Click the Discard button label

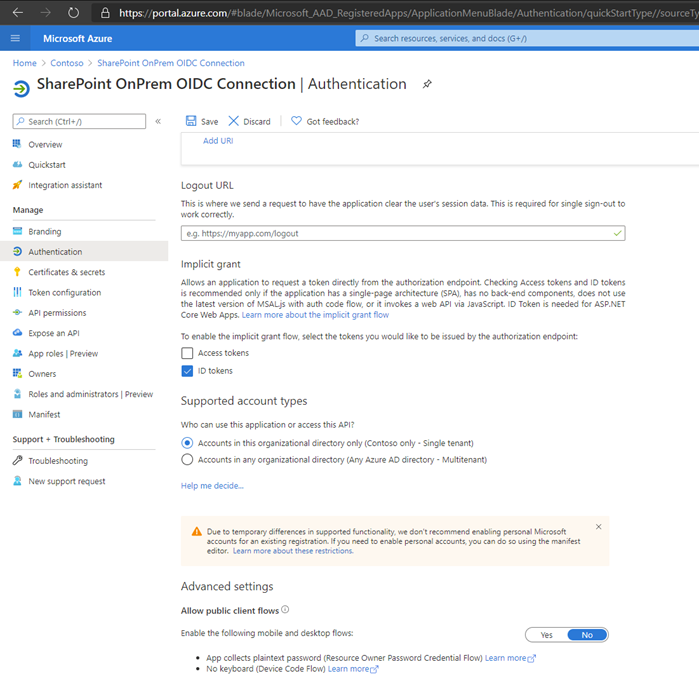pyautogui.click(x=257, y=122)
